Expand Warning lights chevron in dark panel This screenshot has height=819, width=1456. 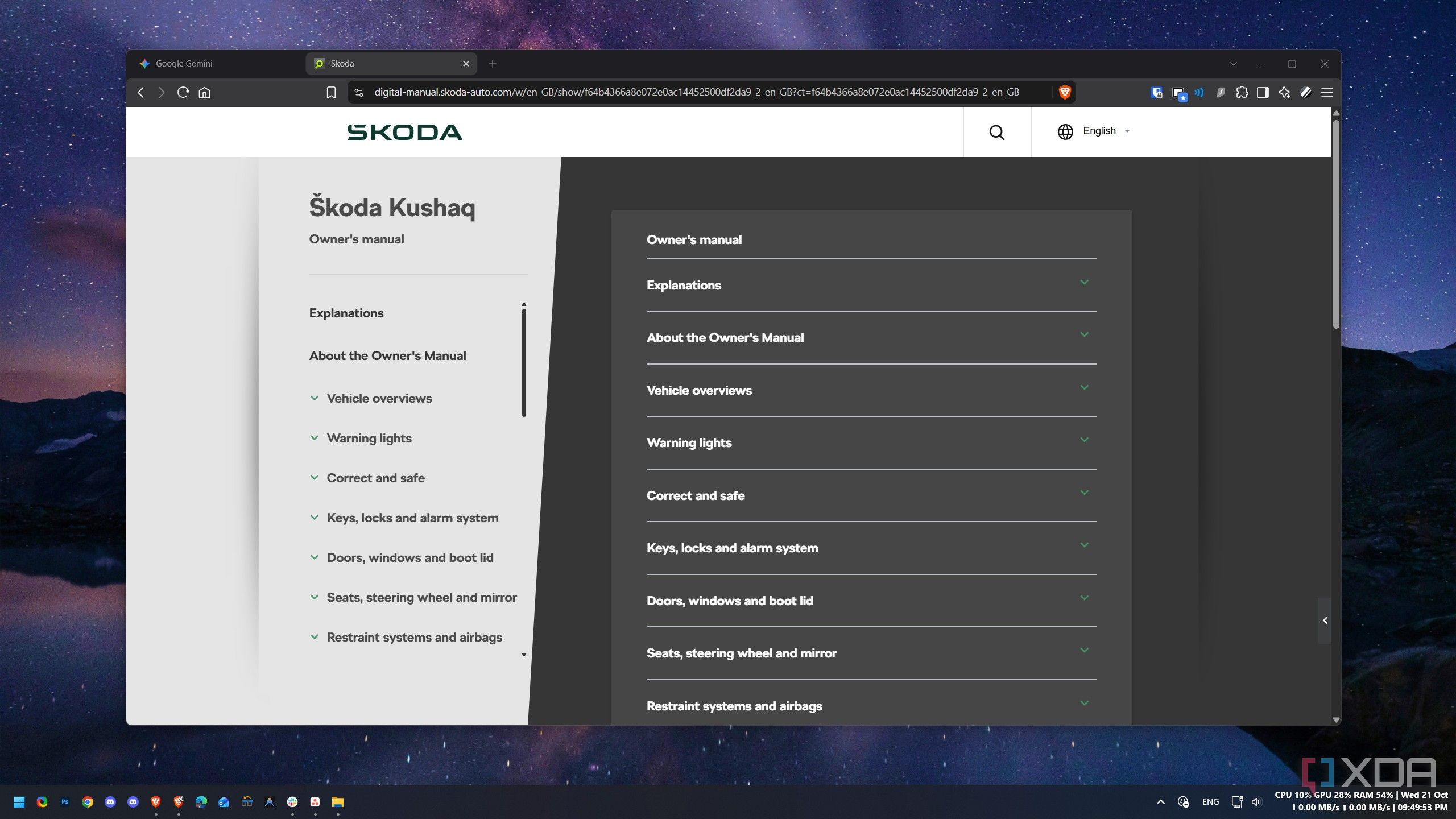click(1084, 440)
